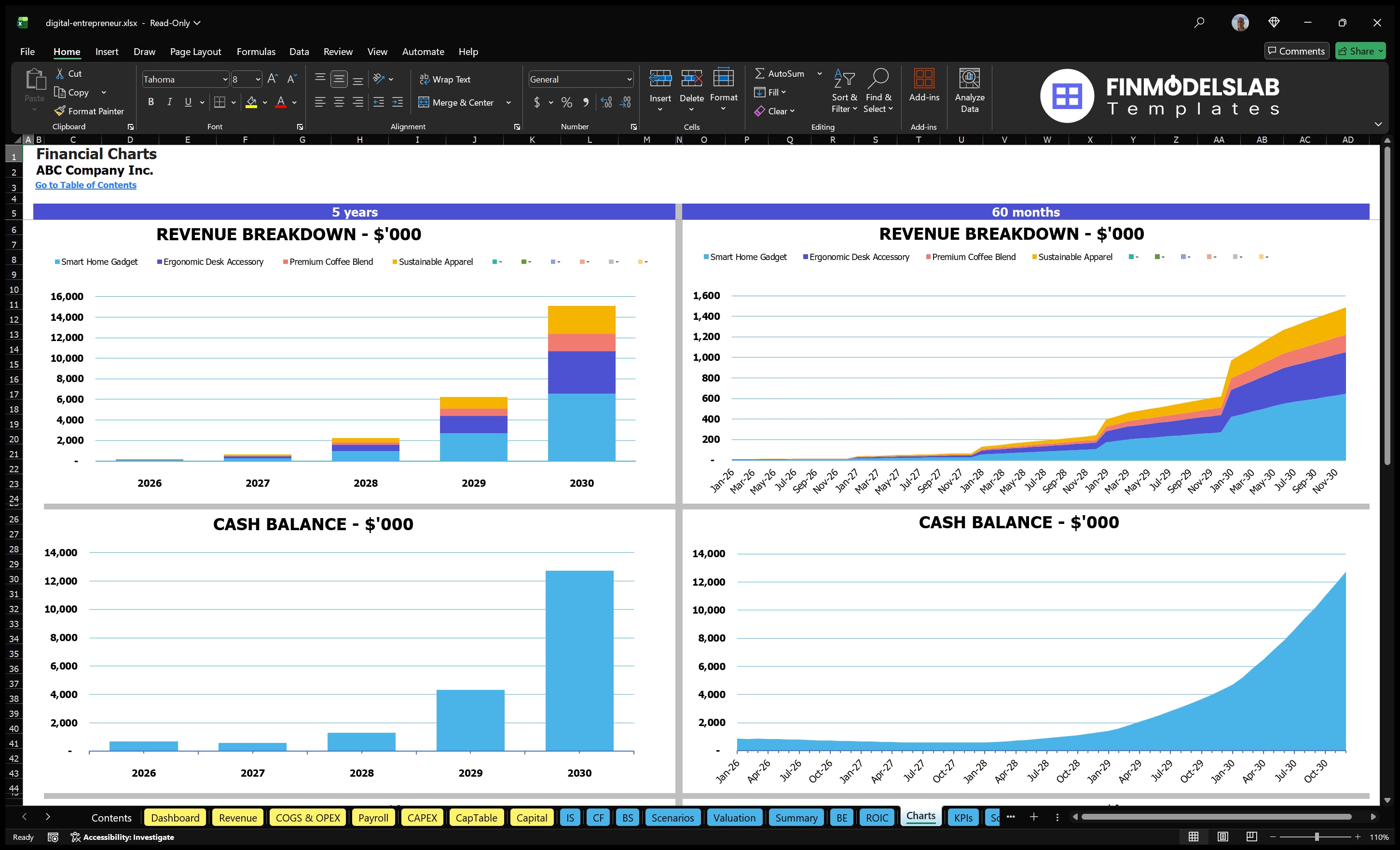Viewport: 1400px width, 850px height.
Task: Select the Format Painter tool
Action: (x=89, y=111)
